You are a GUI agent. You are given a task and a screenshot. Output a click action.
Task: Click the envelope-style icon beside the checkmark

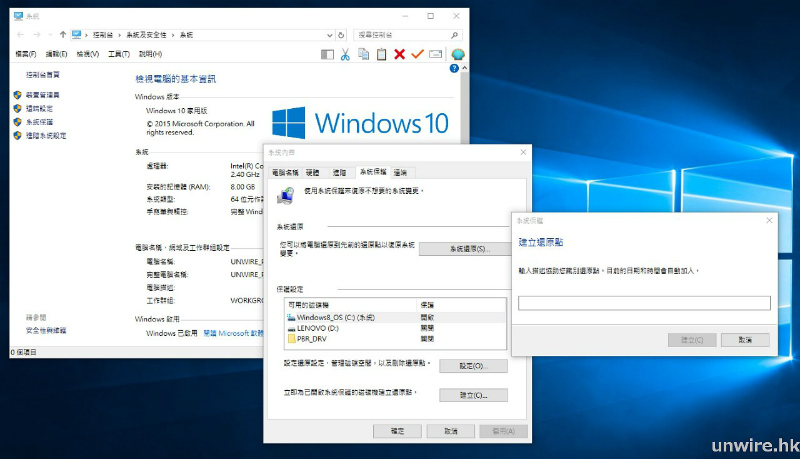pos(435,54)
